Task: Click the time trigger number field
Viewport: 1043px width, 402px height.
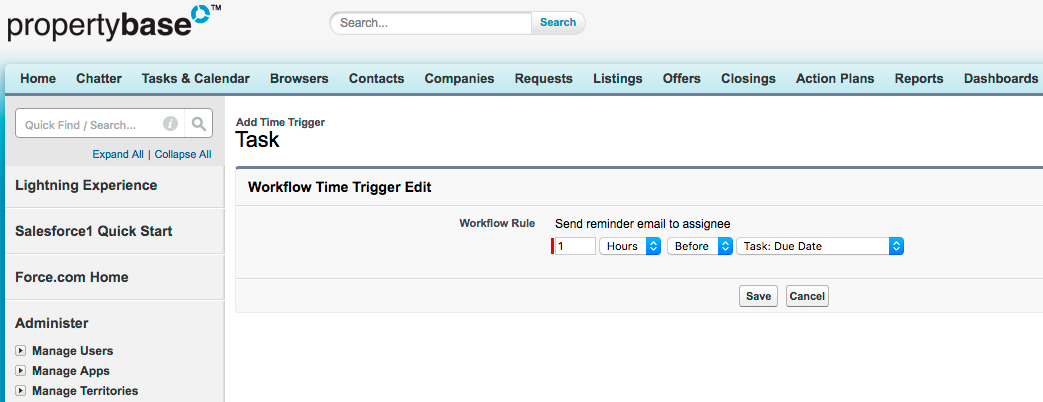Action: pyautogui.click(x=575, y=246)
